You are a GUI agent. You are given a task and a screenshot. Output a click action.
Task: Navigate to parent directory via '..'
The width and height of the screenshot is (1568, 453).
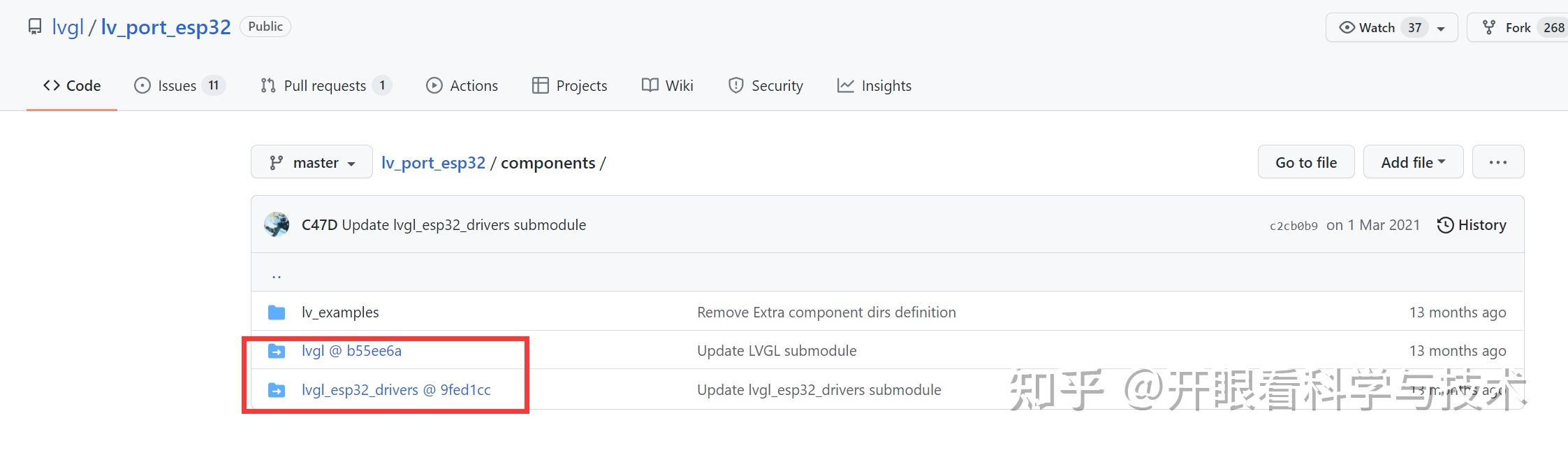pyautogui.click(x=277, y=275)
